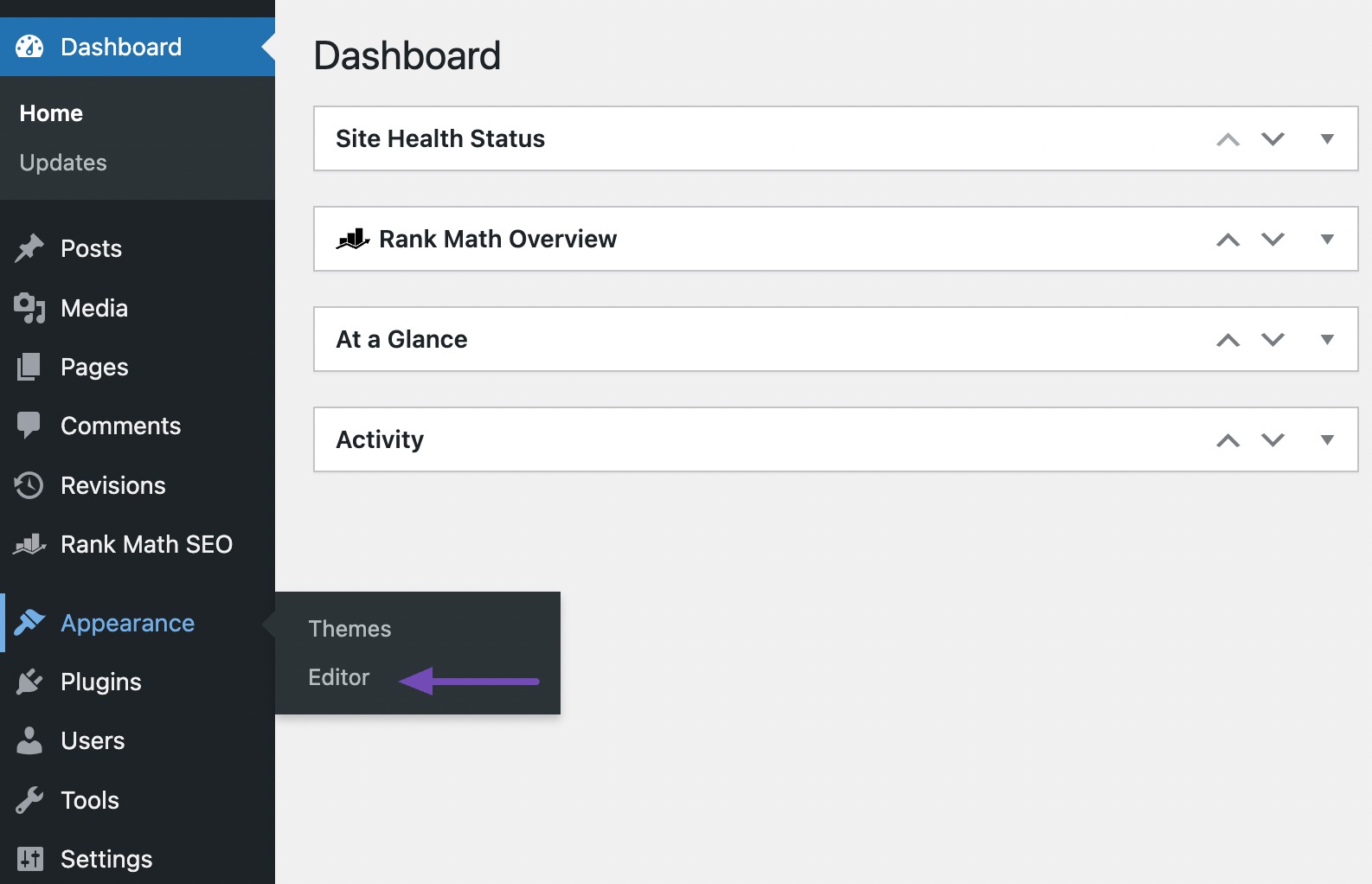Toggle the Site Health Status panel open
Image resolution: width=1372 pixels, height=884 pixels.
coord(1327,138)
